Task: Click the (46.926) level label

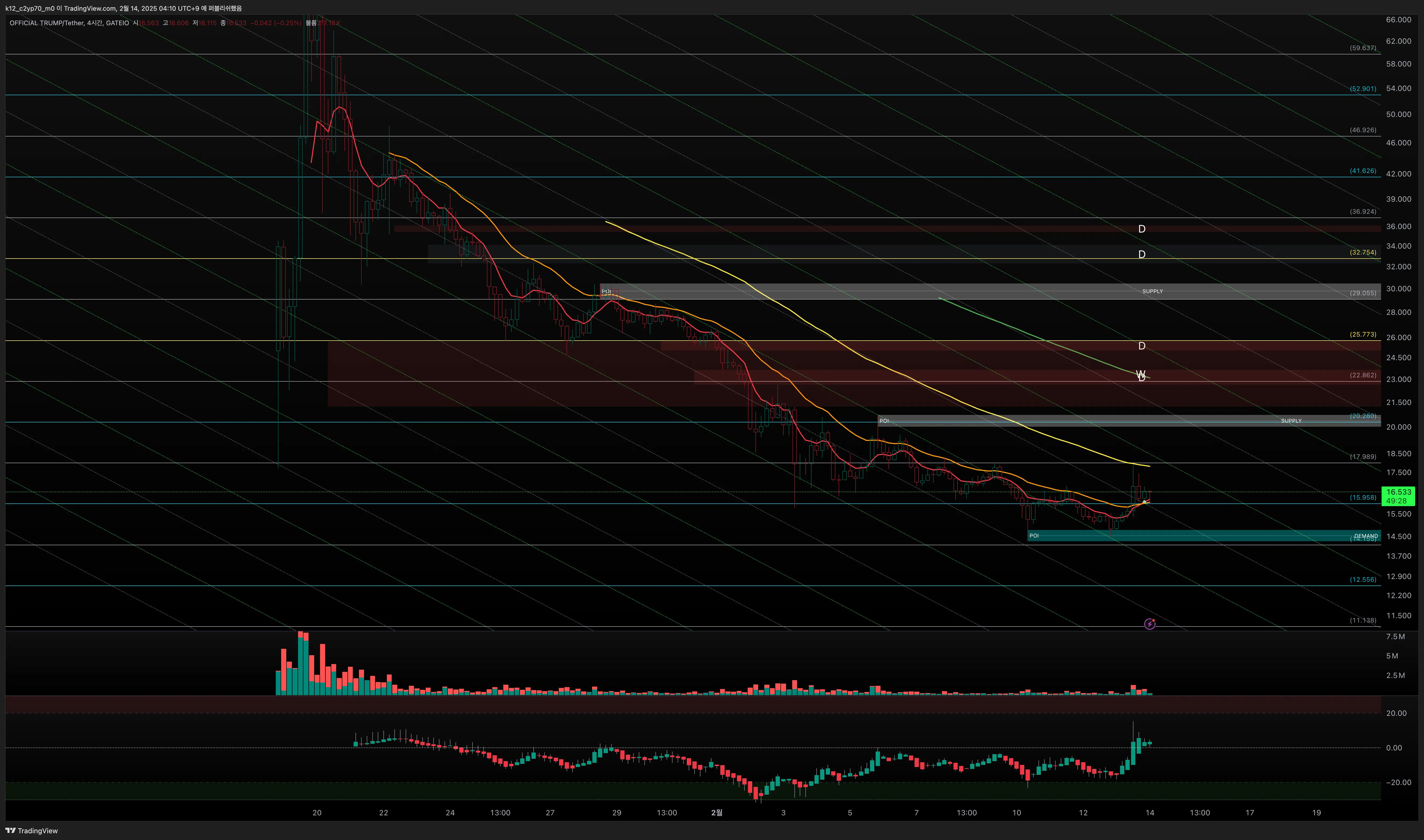Action: (x=1362, y=130)
